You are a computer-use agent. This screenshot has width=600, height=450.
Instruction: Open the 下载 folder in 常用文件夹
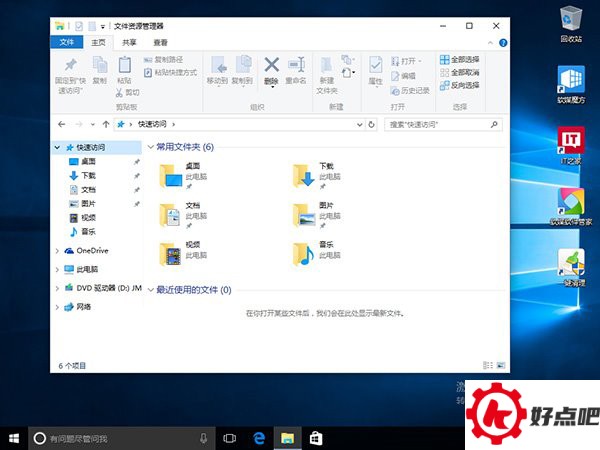(303, 176)
